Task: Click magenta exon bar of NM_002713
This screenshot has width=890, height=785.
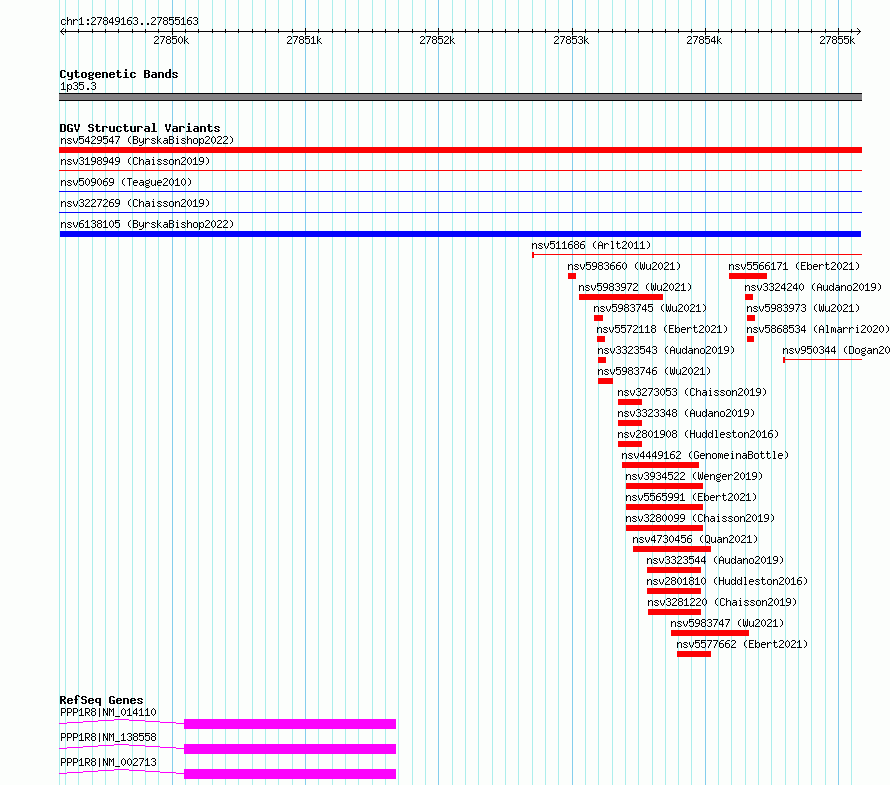Action: tap(290, 774)
